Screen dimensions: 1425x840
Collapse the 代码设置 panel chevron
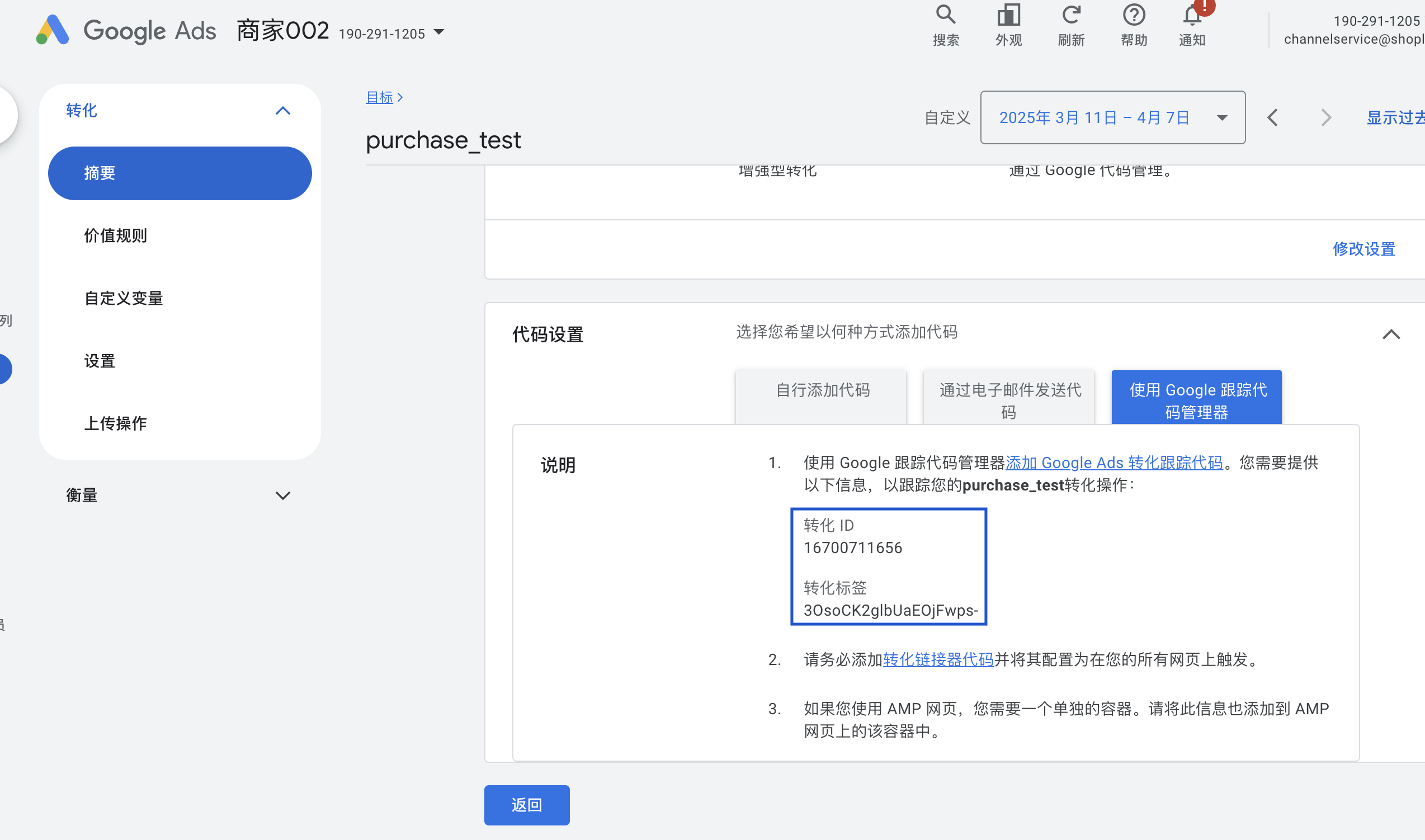point(1391,334)
